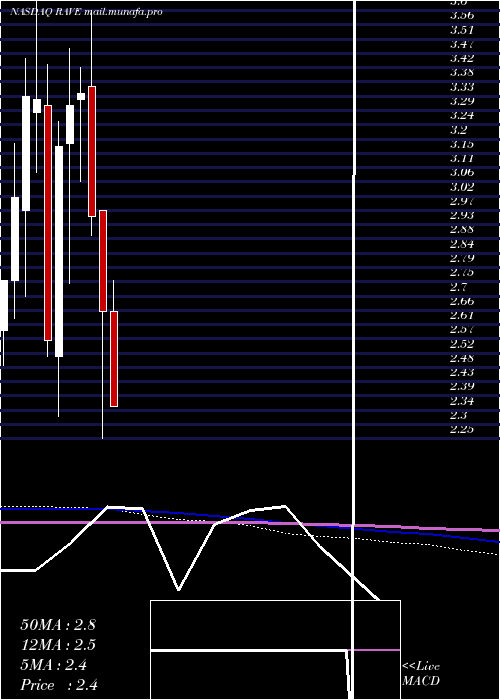
Task: Select the 3.47 price axis label
Action: coord(462,44)
